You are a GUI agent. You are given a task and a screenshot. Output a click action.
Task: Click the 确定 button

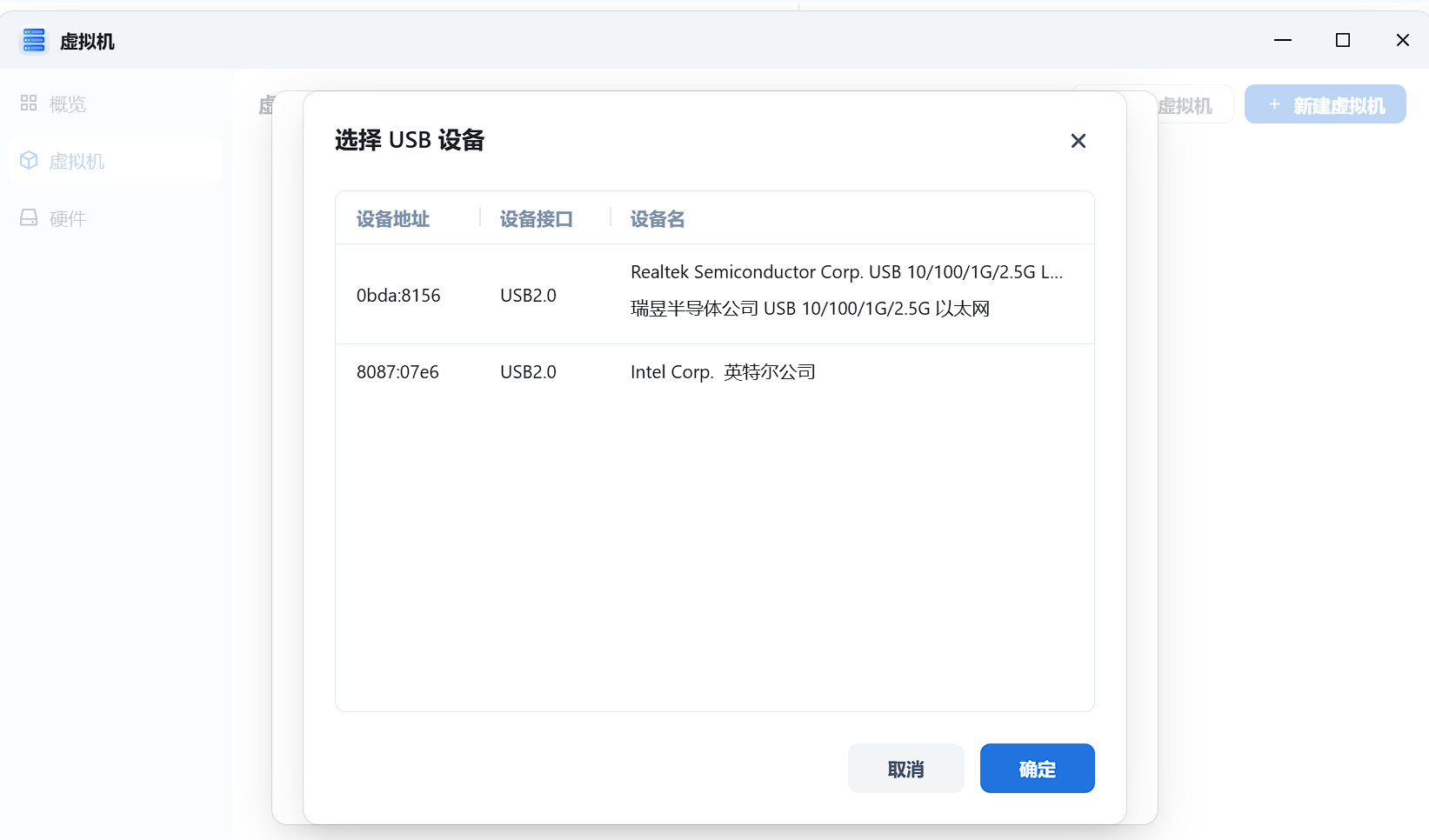click(x=1037, y=768)
